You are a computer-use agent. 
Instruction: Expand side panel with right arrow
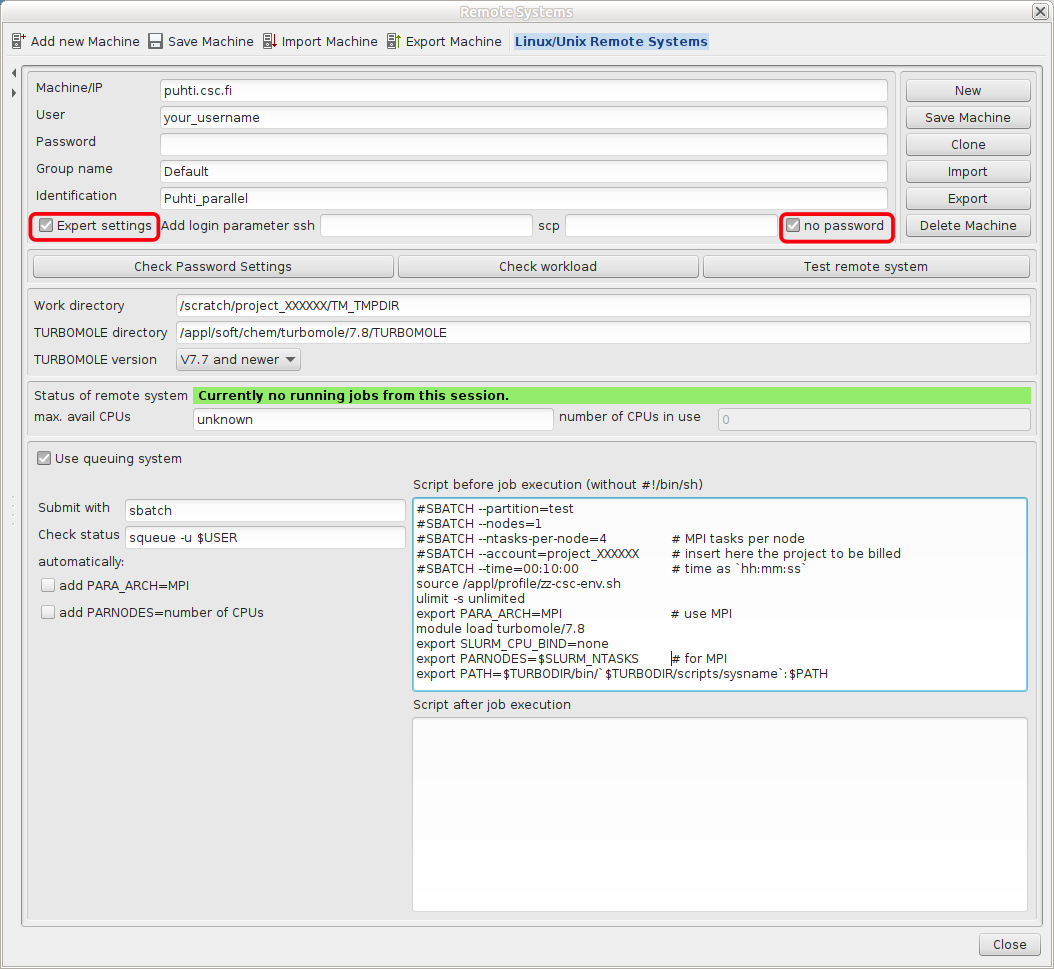[14, 93]
